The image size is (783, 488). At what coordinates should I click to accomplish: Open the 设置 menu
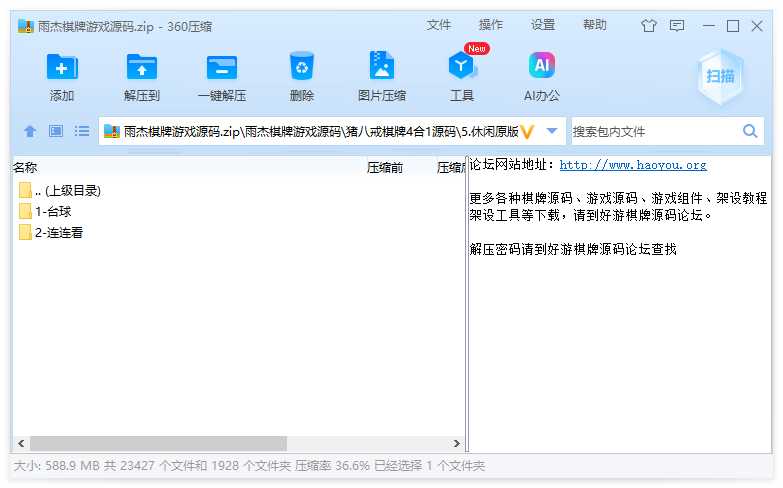543,25
